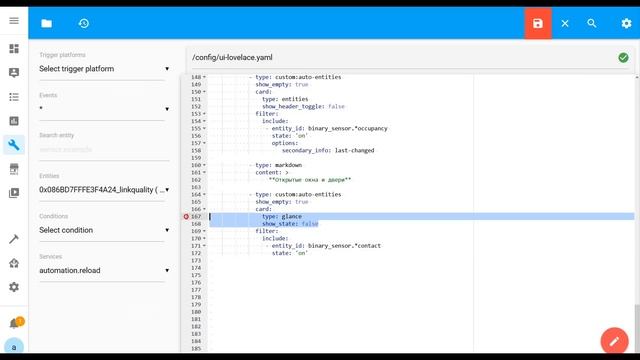The width and height of the screenshot is (640, 360).
Task: Open the Select trigger platform dropdown
Action: tap(104, 69)
